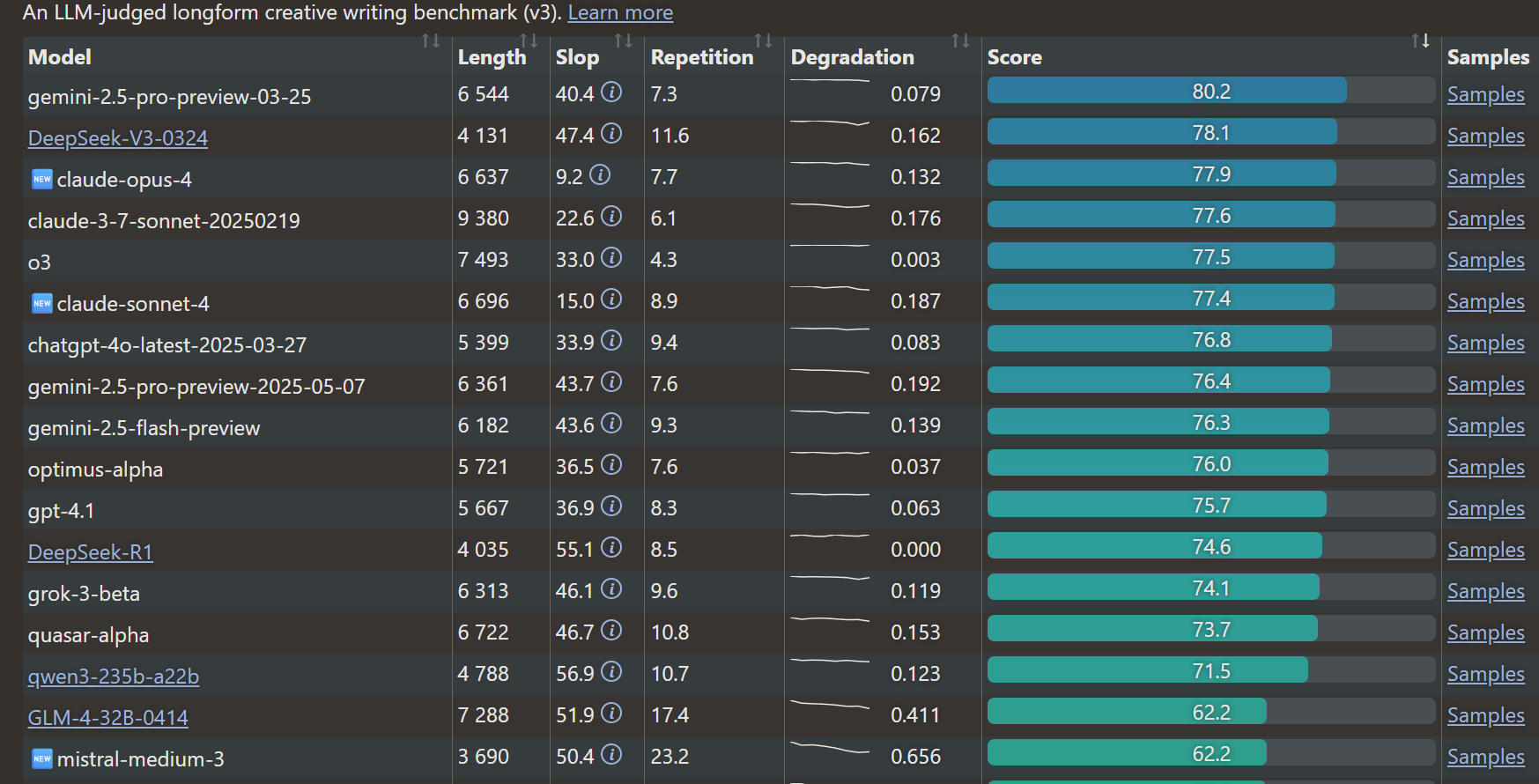The width and height of the screenshot is (1539, 784).
Task: Open the GLM-4-32B-0414 model link
Action: [108, 718]
